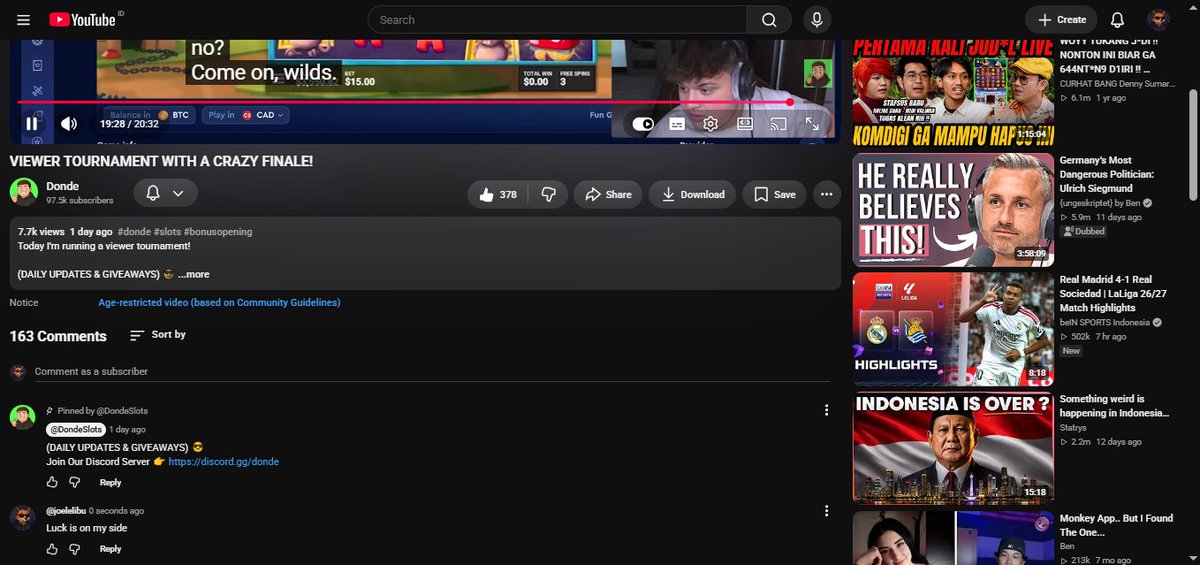The height and width of the screenshot is (565, 1200).
Task: Click the #donde hashtag
Action: 134,232
